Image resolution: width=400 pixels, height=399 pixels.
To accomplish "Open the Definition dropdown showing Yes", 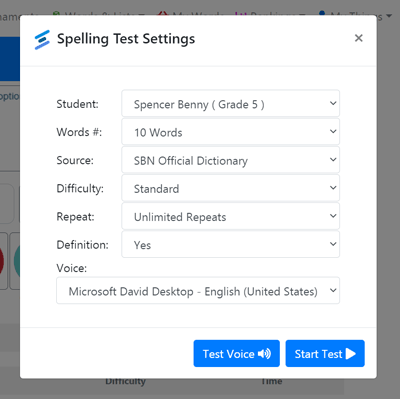I will 231,245.
